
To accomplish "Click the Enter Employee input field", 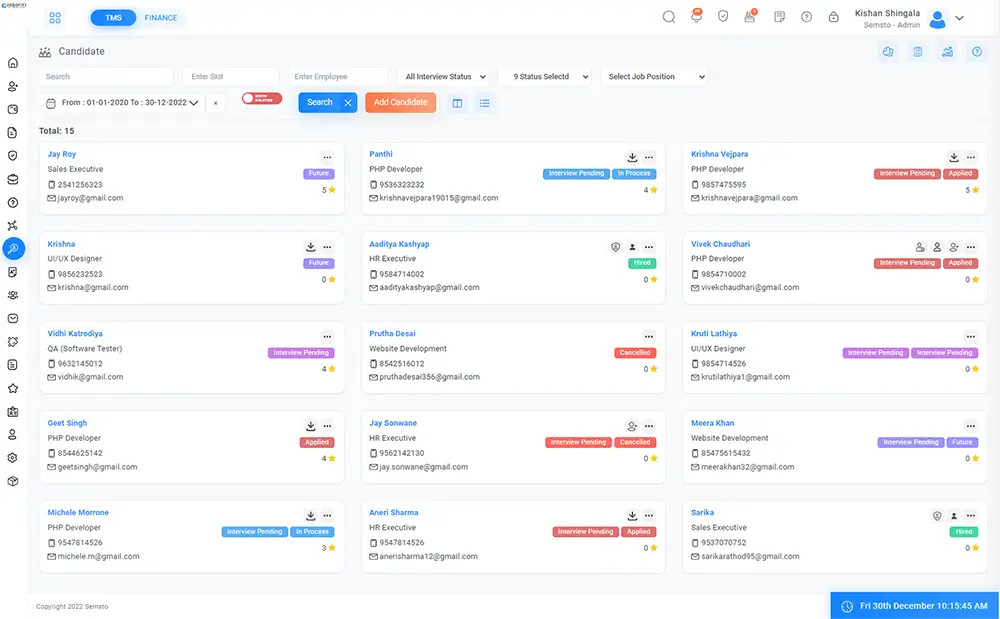I will pos(337,76).
